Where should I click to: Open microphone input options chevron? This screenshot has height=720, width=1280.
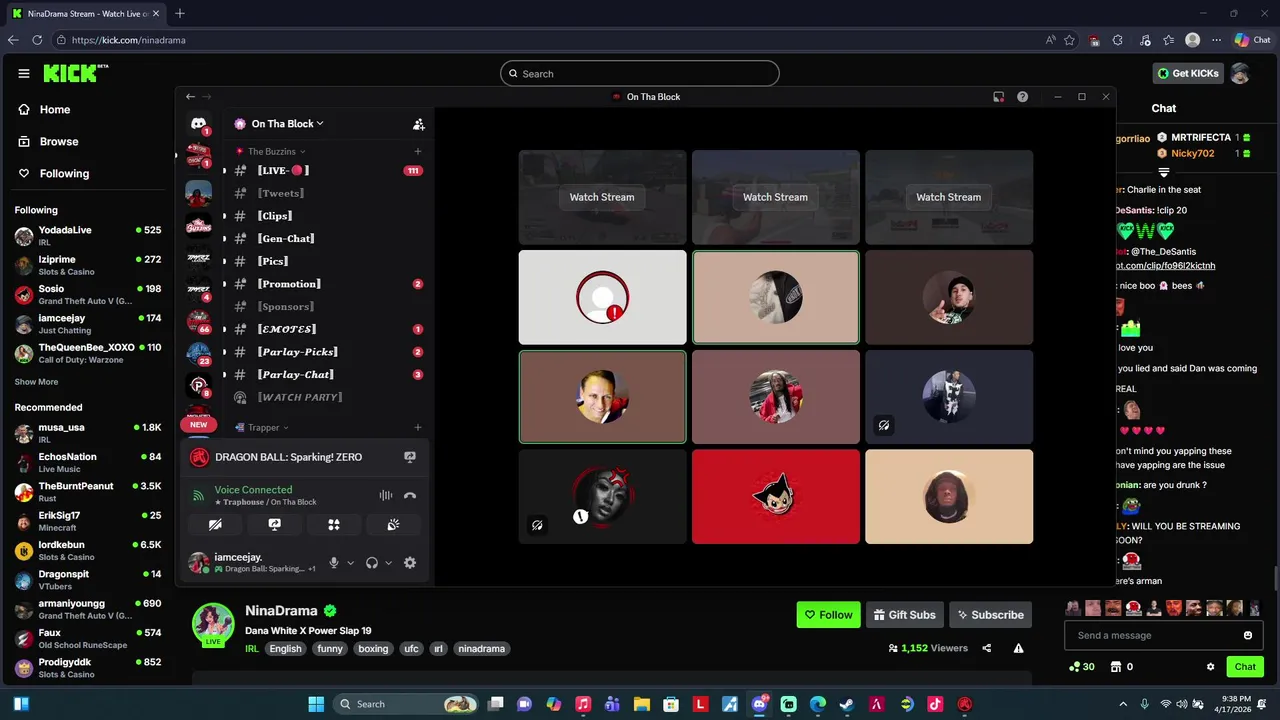click(x=351, y=563)
